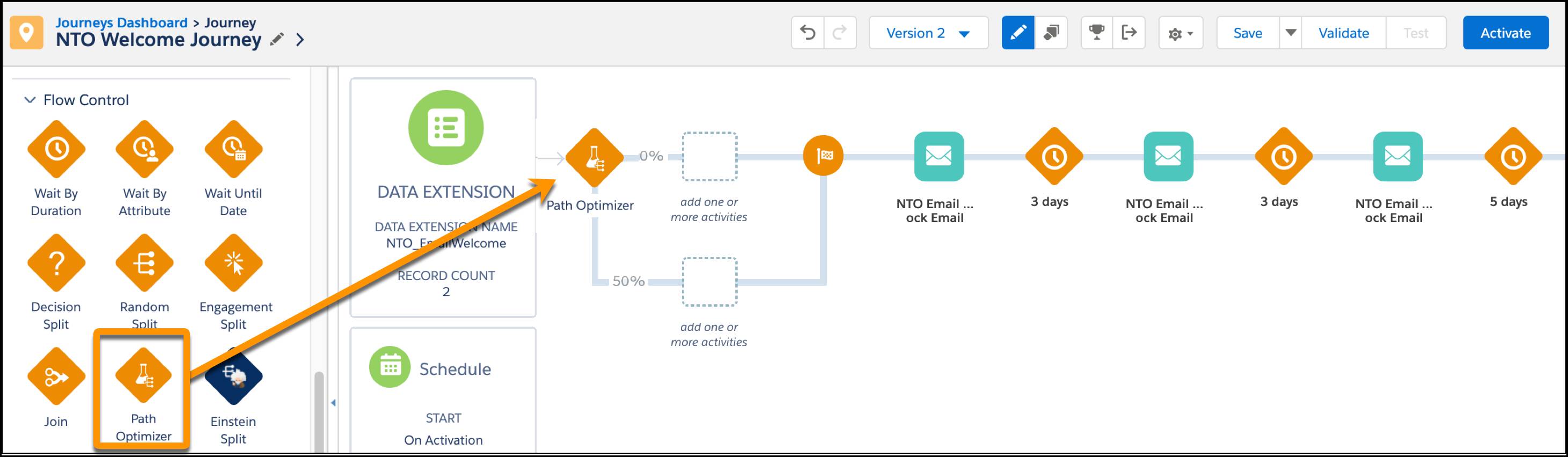Screen dimensions: 1568x457
Task: Select the Engagement Split activity
Action: pyautogui.click(x=233, y=263)
